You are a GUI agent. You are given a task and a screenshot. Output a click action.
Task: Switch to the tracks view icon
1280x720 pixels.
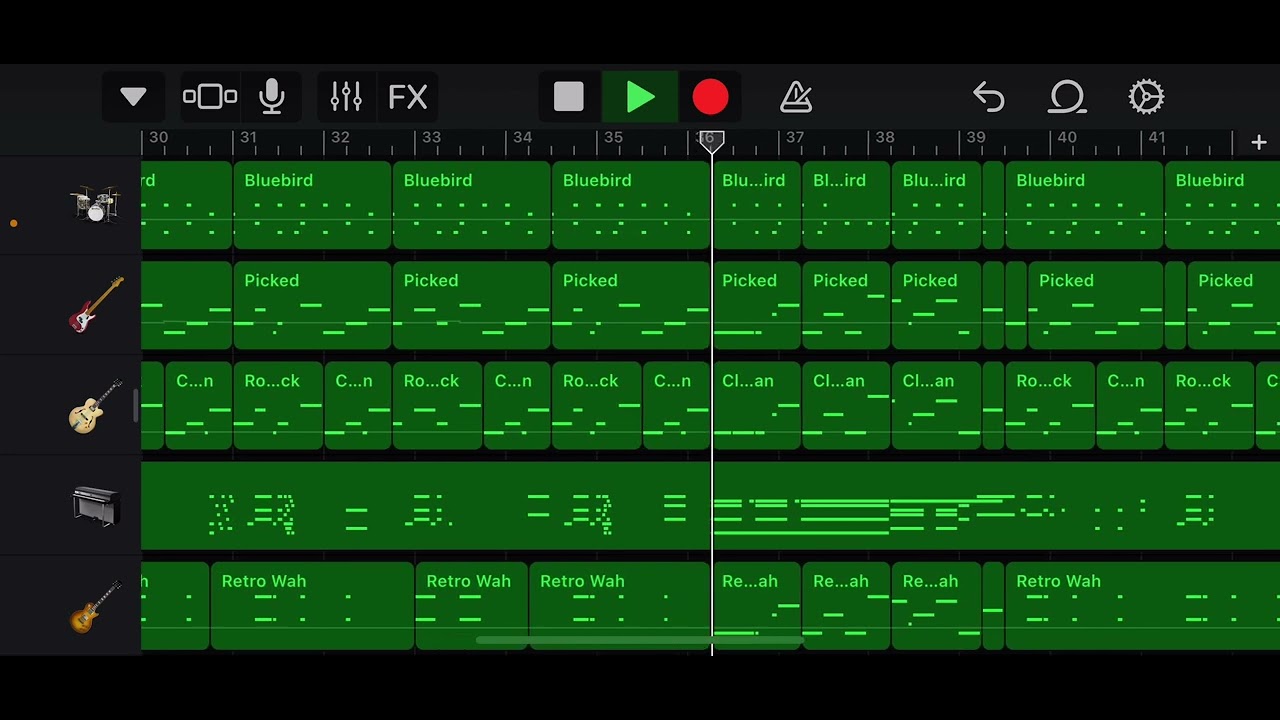(x=210, y=97)
